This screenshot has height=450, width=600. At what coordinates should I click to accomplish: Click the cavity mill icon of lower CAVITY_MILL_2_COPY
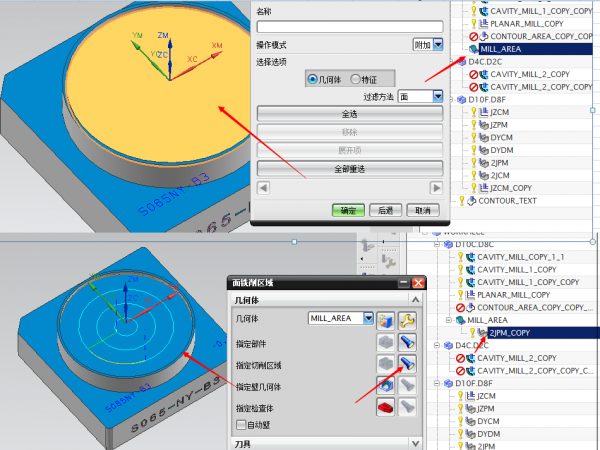[x=471, y=358]
